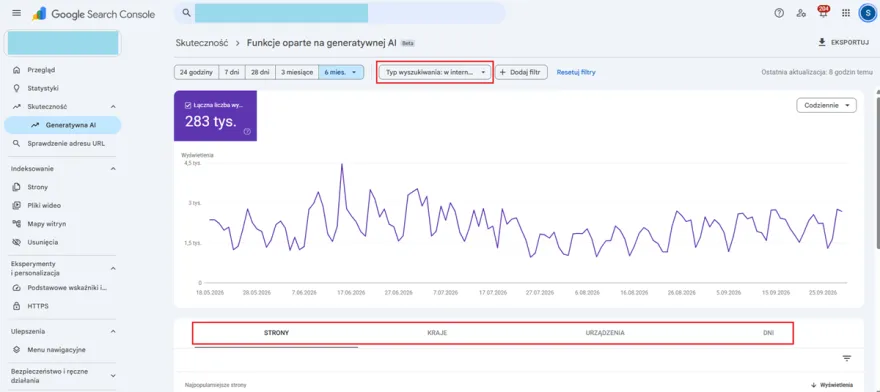Viewport: 880px width, 392px height.
Task: Open the Google apps grid
Action: pos(846,13)
